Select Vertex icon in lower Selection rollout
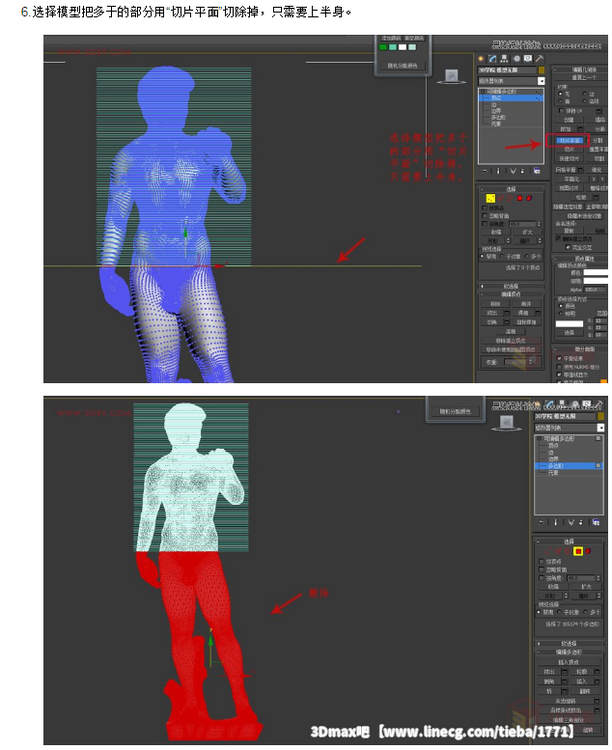 [x=547, y=551]
